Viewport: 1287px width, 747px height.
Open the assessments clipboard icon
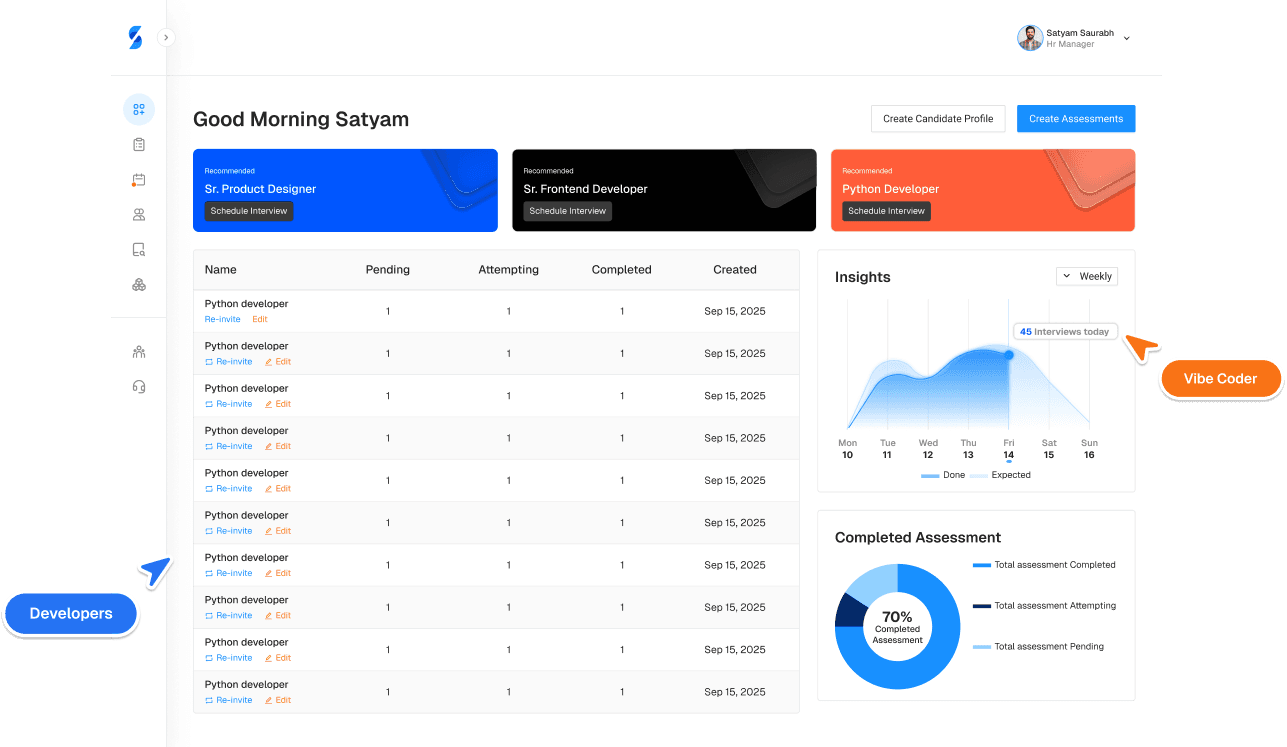pos(138,144)
